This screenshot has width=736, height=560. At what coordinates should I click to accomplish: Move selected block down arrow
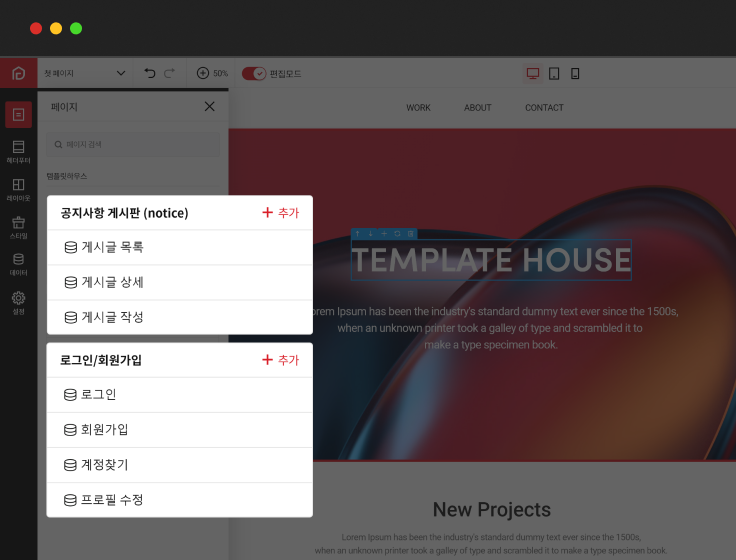(x=370, y=234)
